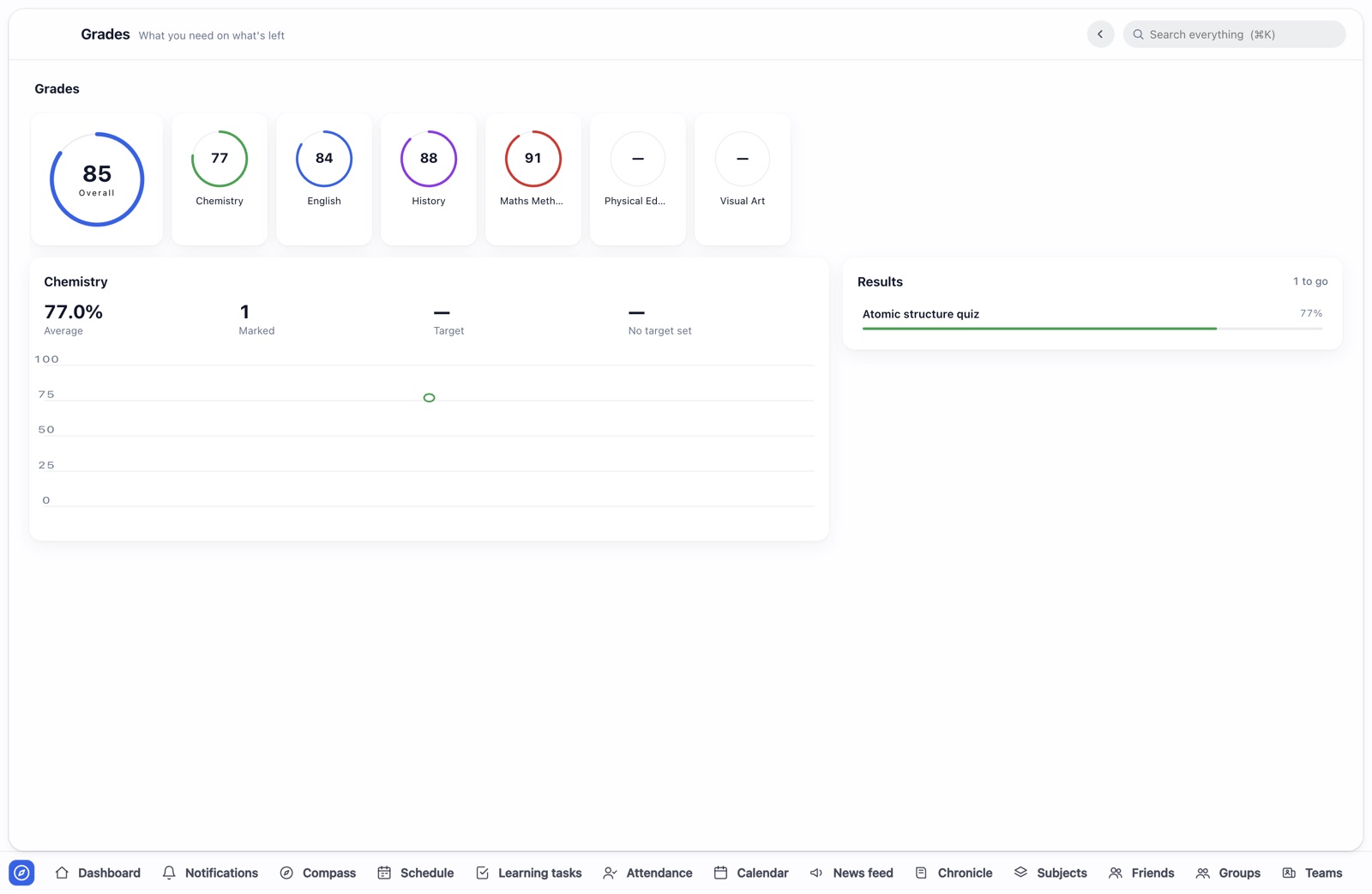Focus the Search everything field
Image resolution: width=1372 pixels, height=894 pixels.
point(1234,34)
